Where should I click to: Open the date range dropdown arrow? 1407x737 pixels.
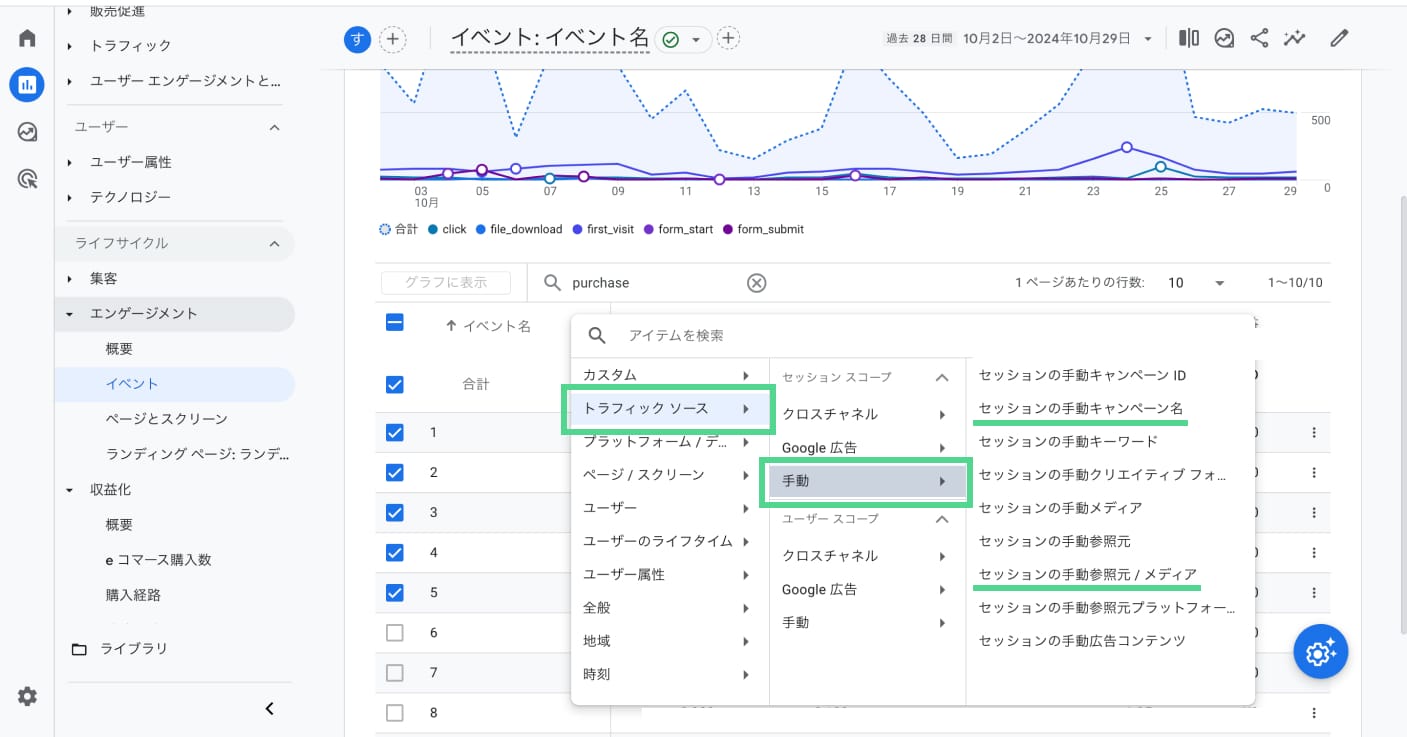click(x=1148, y=39)
